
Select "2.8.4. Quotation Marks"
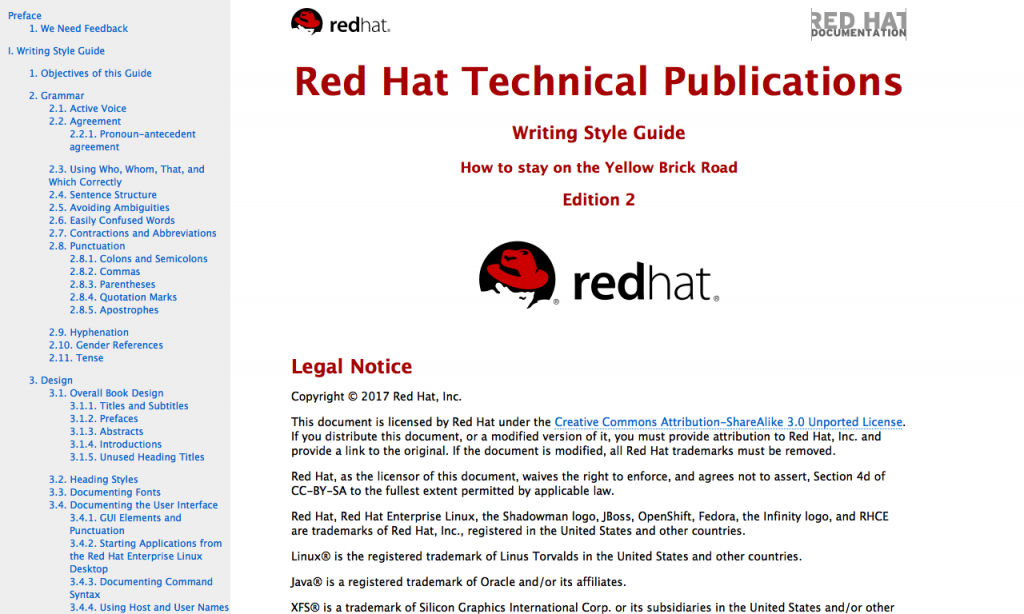(123, 296)
